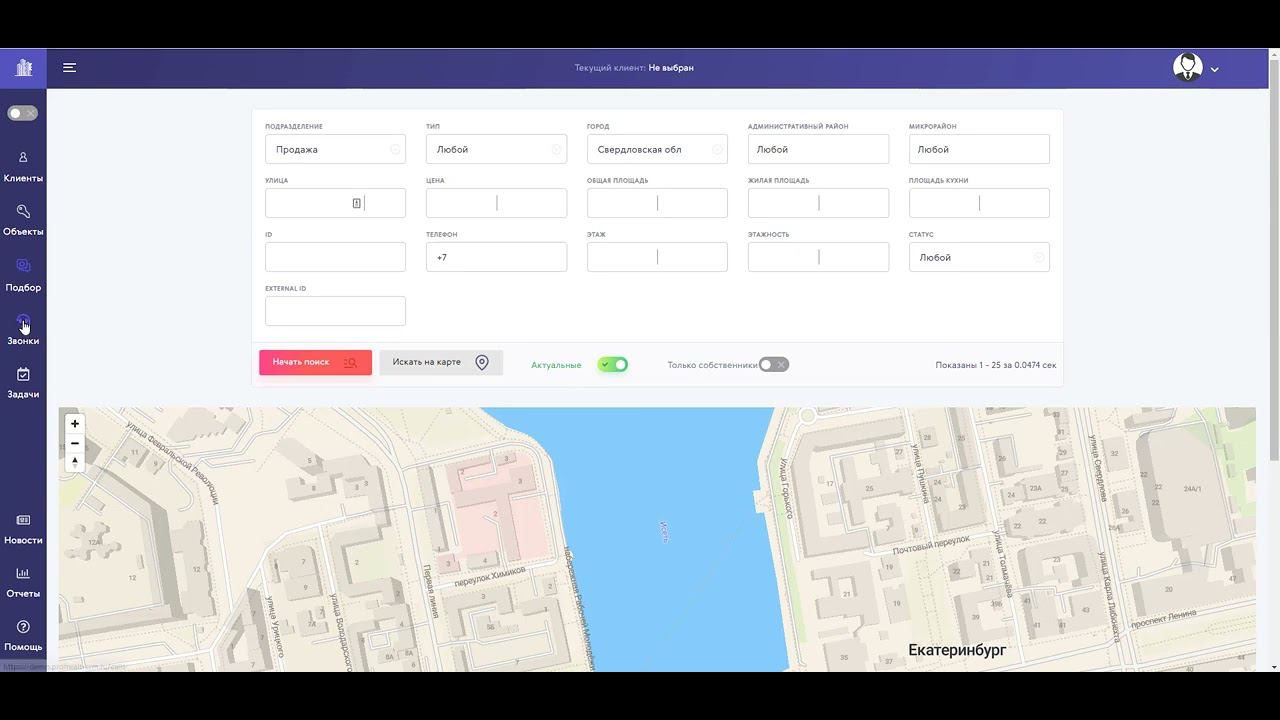Open Подразделение dropdown Продажа
The width and height of the screenshot is (1280, 720).
tap(335, 149)
